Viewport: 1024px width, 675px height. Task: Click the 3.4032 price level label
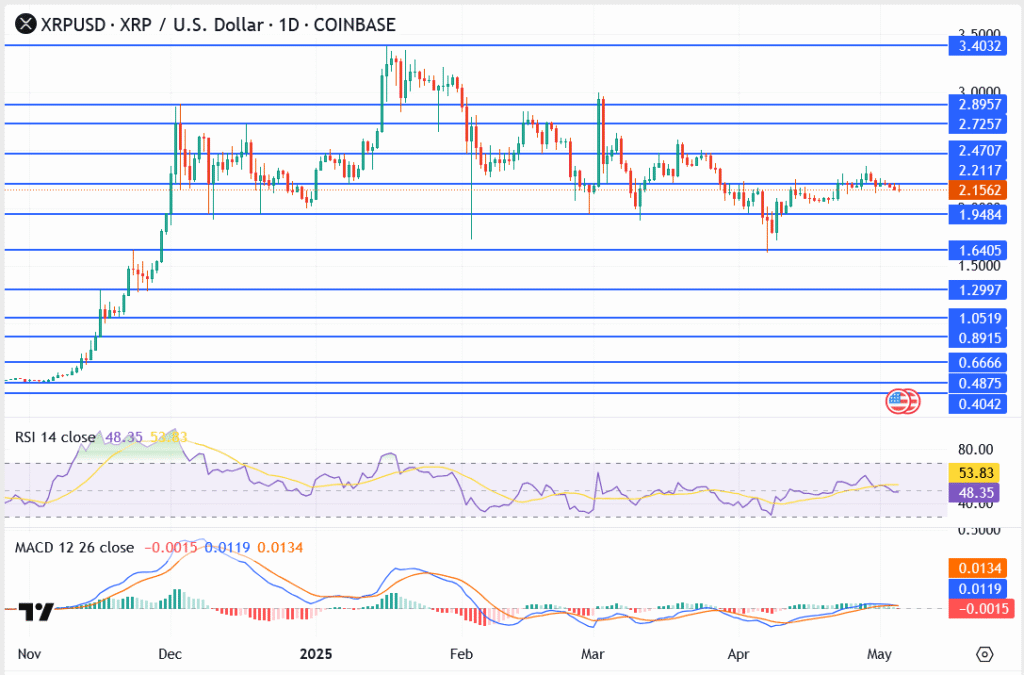pos(980,45)
